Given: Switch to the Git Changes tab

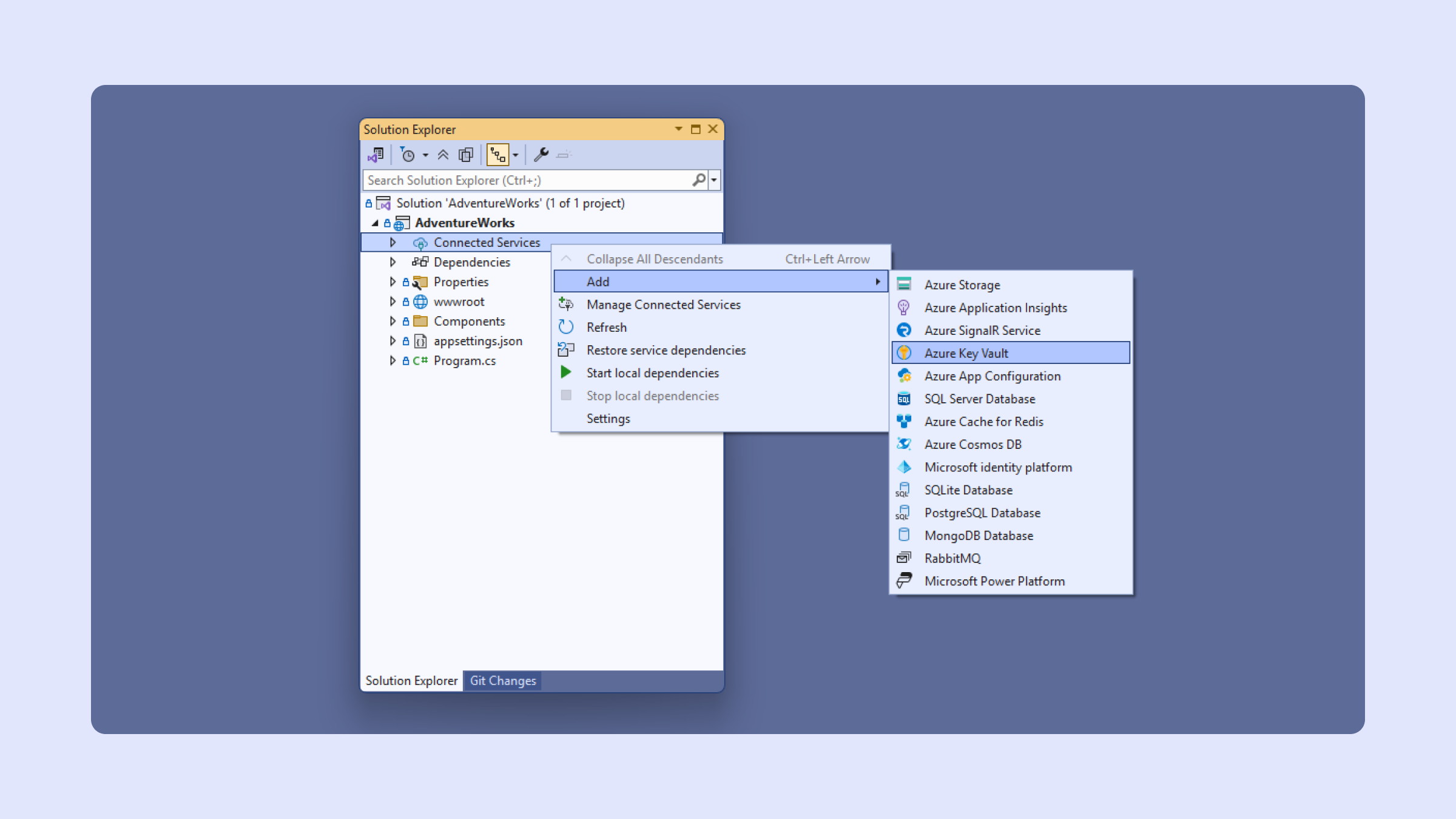Looking at the screenshot, I should click(x=503, y=681).
